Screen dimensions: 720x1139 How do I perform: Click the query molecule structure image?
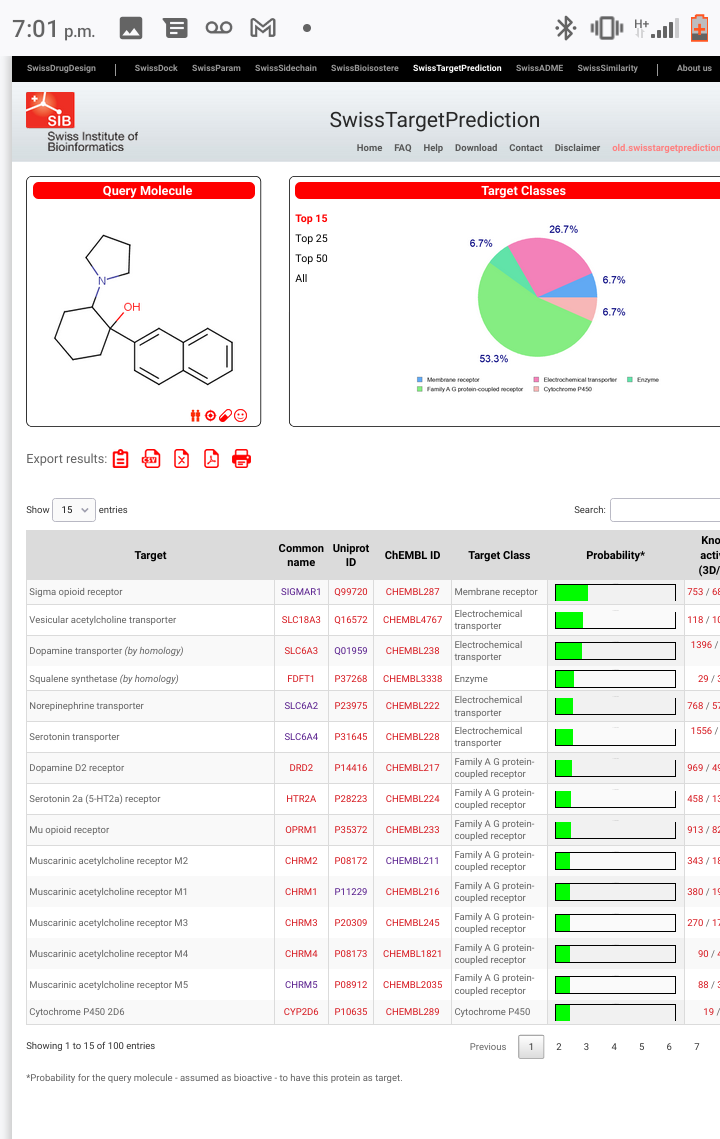(144, 309)
